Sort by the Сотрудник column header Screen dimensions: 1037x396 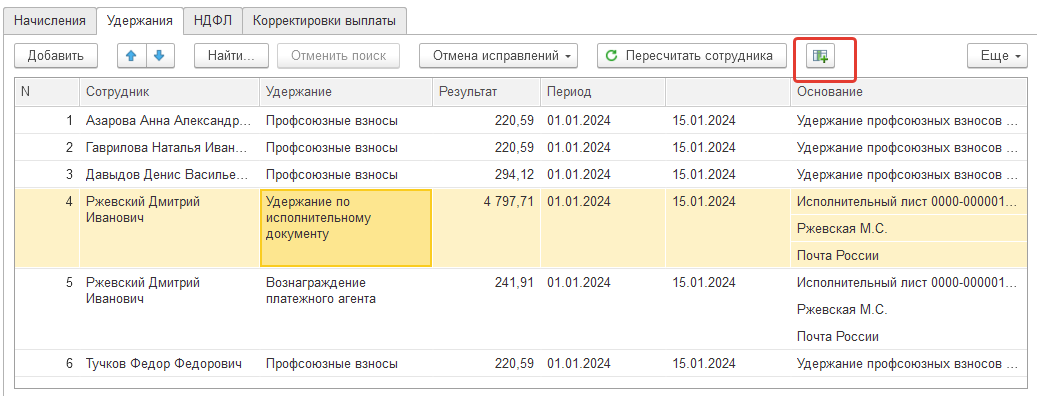(x=169, y=92)
